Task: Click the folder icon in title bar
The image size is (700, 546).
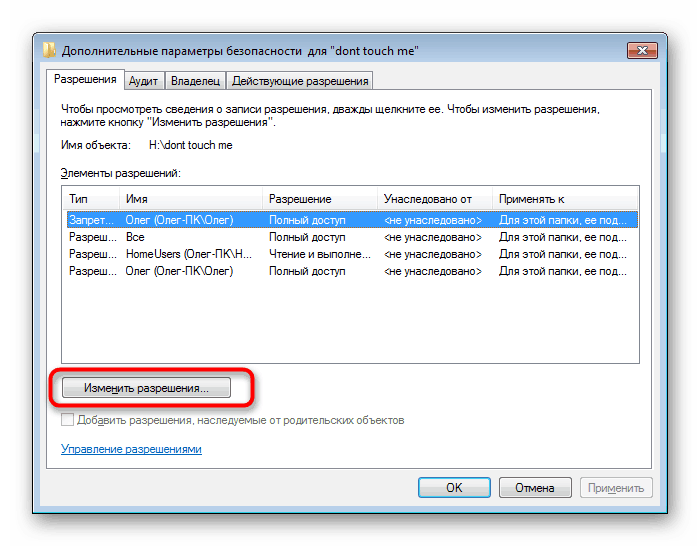Action: 49,50
